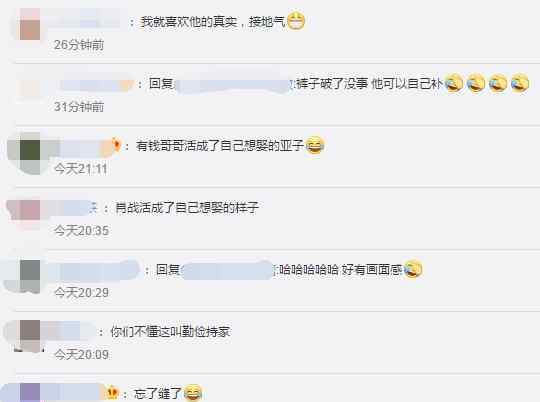Click the orange badge beside 有钱哥哥 commenter's name
Screen dimensions: 540x402
click(x=117, y=145)
